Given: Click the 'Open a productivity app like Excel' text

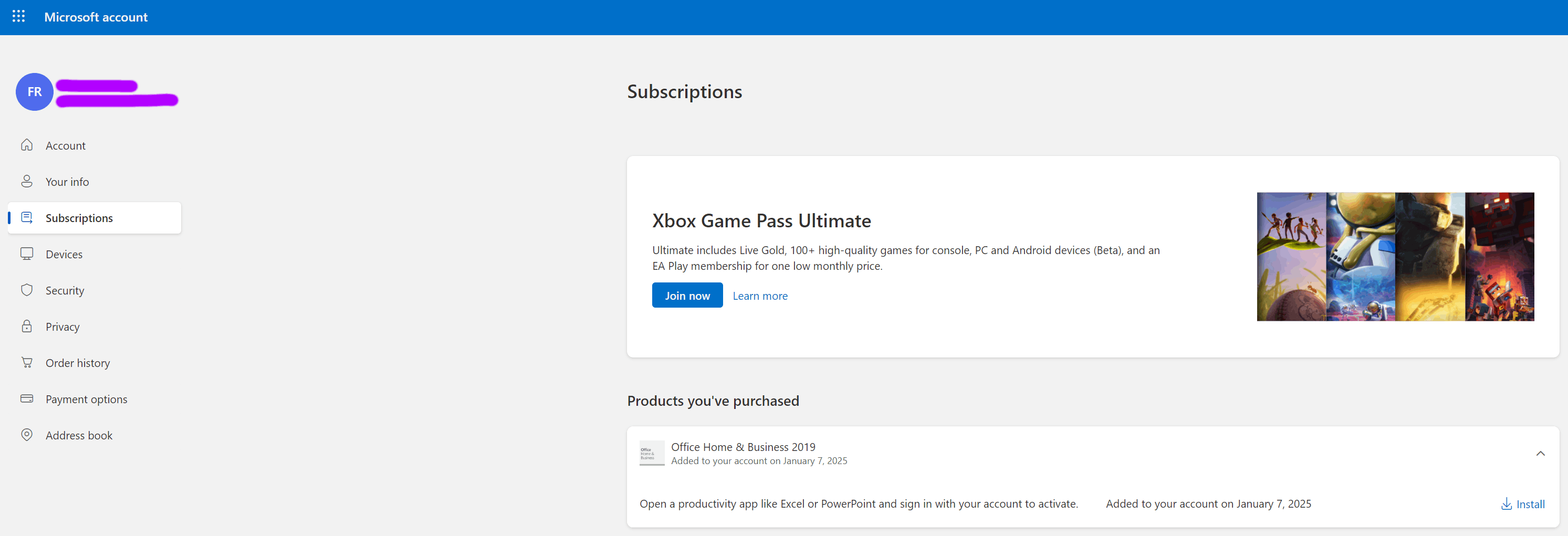Looking at the screenshot, I should pos(858,504).
